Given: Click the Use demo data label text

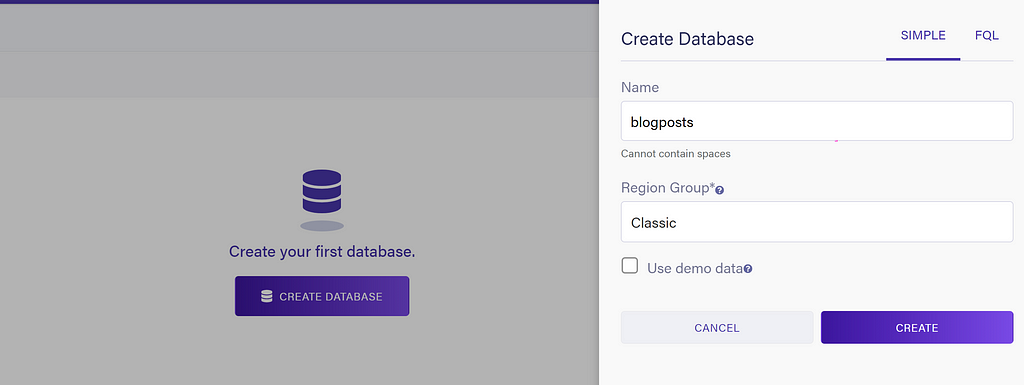Looking at the screenshot, I should pos(695,268).
